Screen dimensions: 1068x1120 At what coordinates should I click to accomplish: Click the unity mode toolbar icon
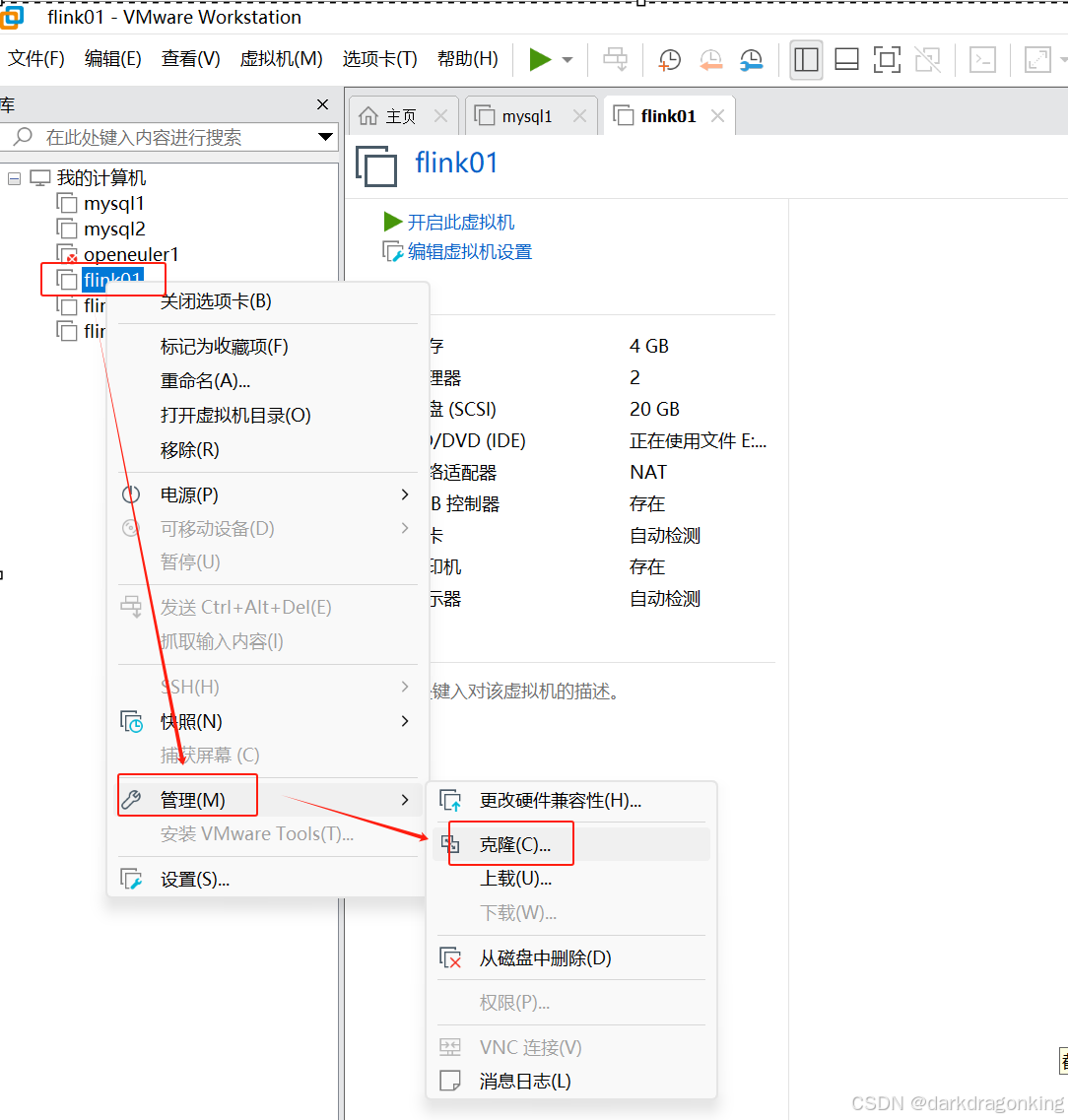click(x=928, y=59)
